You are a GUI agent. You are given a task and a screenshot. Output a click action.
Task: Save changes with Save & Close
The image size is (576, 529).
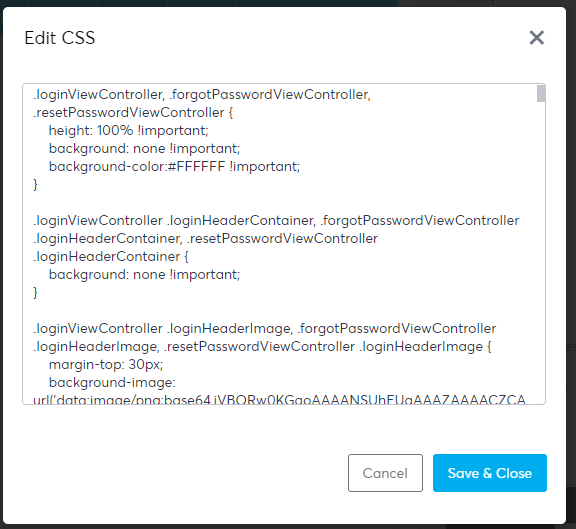pos(490,473)
